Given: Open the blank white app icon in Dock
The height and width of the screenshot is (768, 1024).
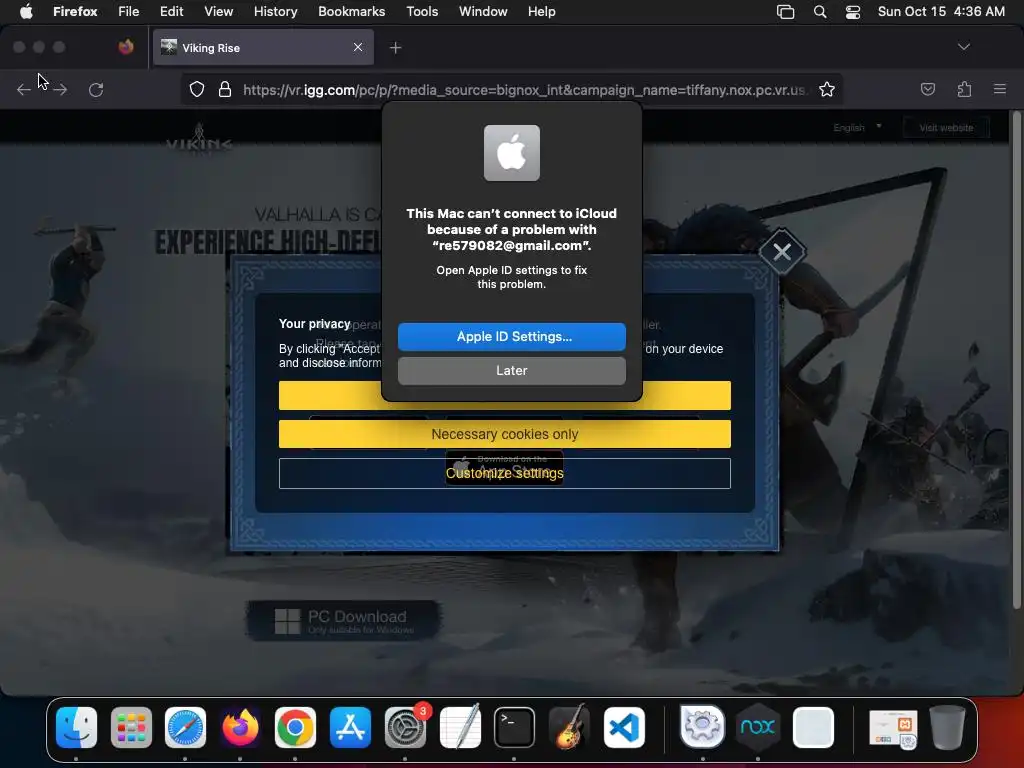Looking at the screenshot, I should pos(813,727).
